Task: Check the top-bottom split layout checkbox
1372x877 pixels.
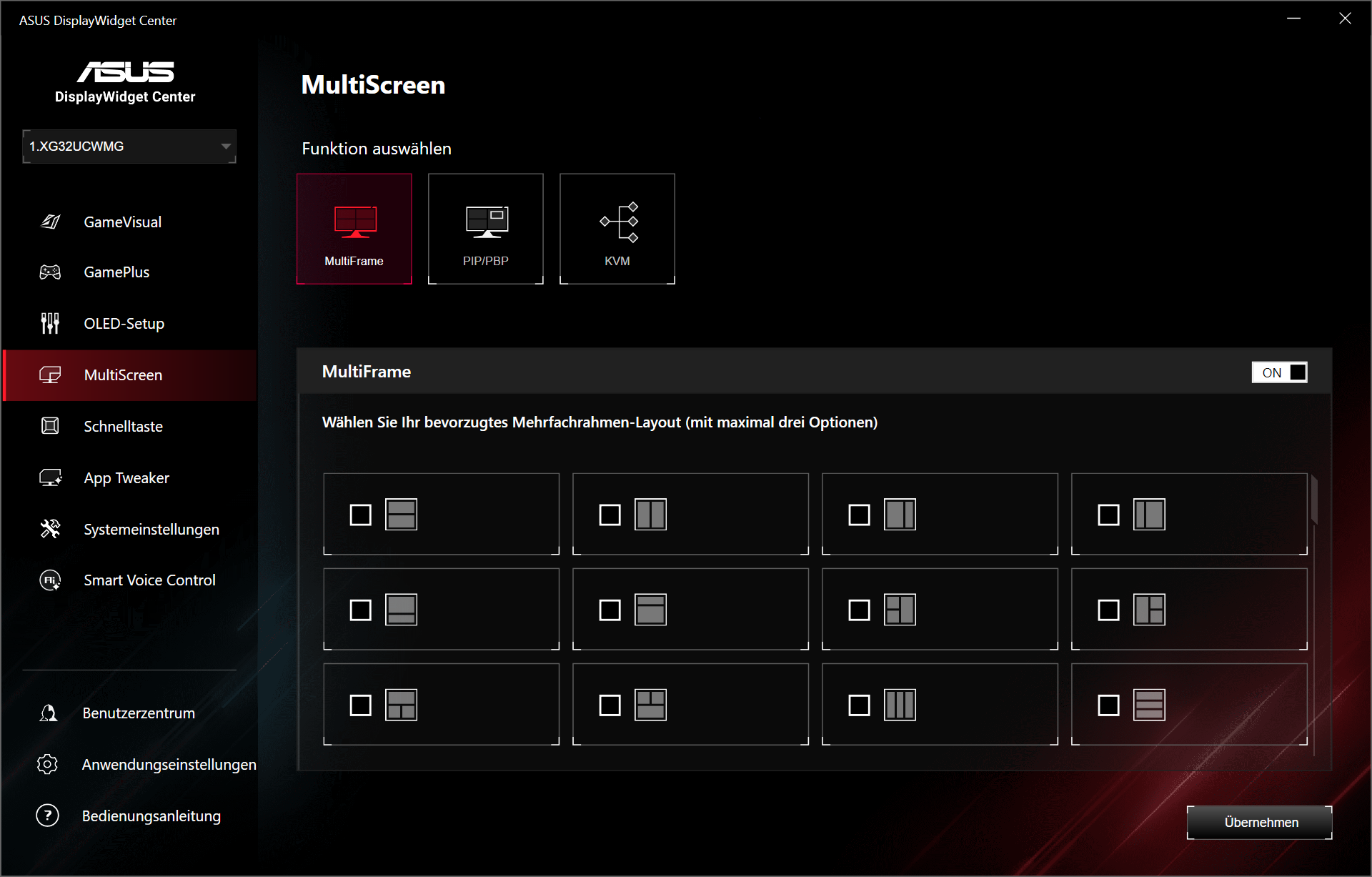Action: [360, 515]
